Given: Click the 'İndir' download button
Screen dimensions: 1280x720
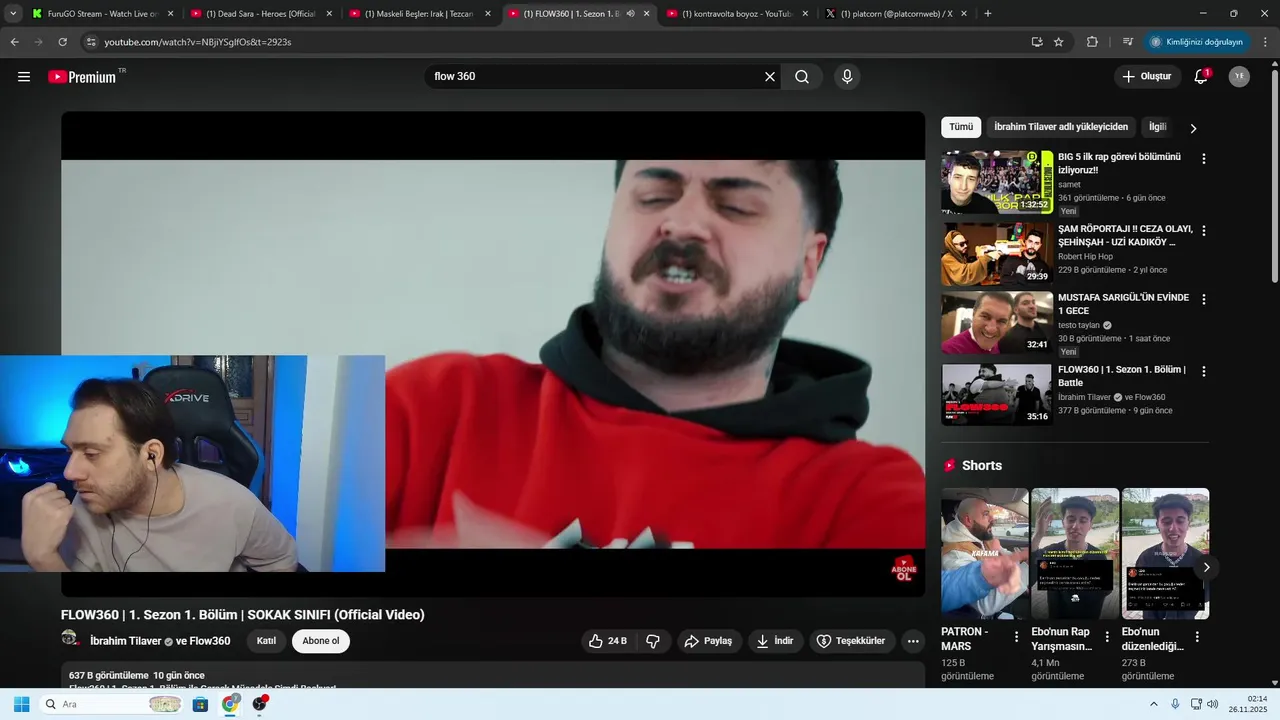Looking at the screenshot, I should (x=775, y=641).
